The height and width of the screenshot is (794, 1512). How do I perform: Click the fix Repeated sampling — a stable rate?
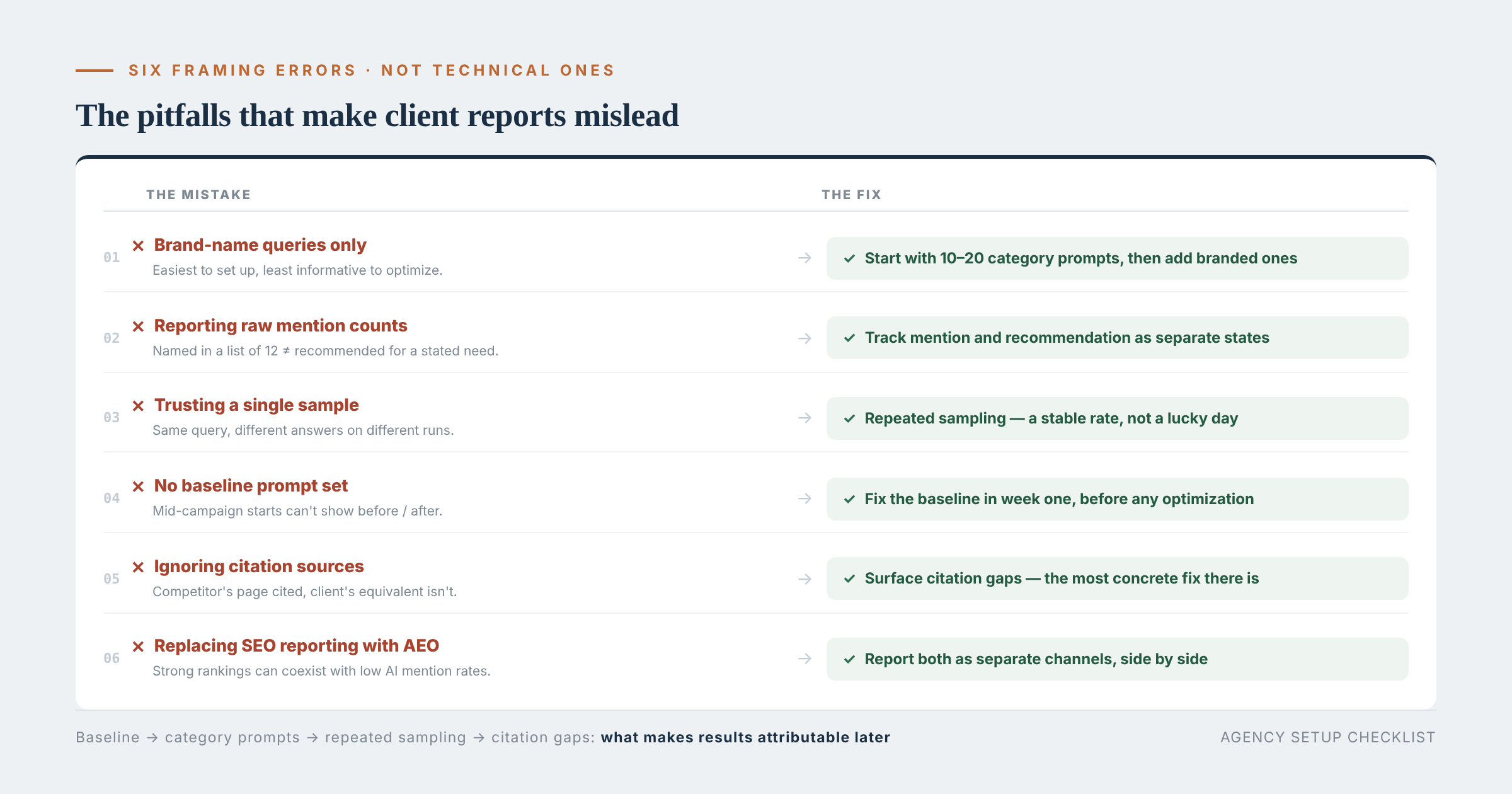(1118, 418)
